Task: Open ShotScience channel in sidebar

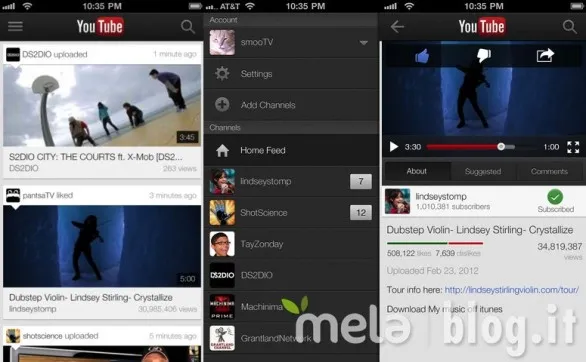Action: click(x=291, y=213)
